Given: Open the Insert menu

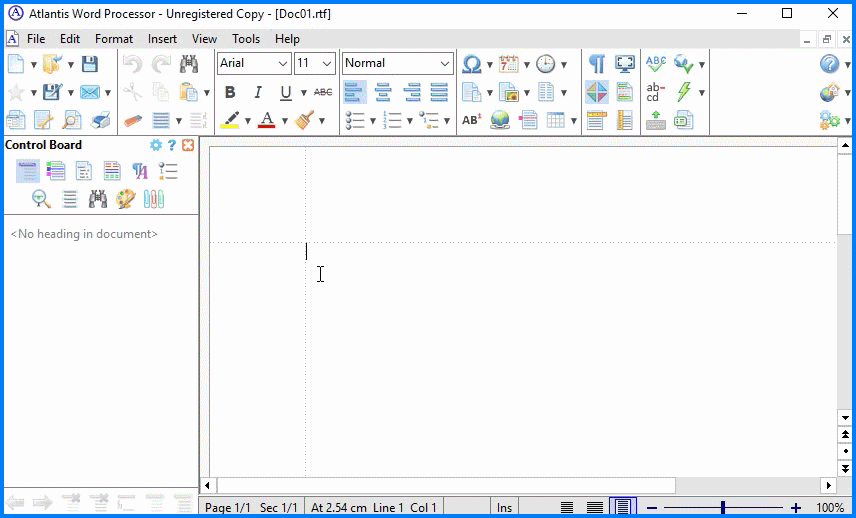Looking at the screenshot, I should (x=162, y=39).
